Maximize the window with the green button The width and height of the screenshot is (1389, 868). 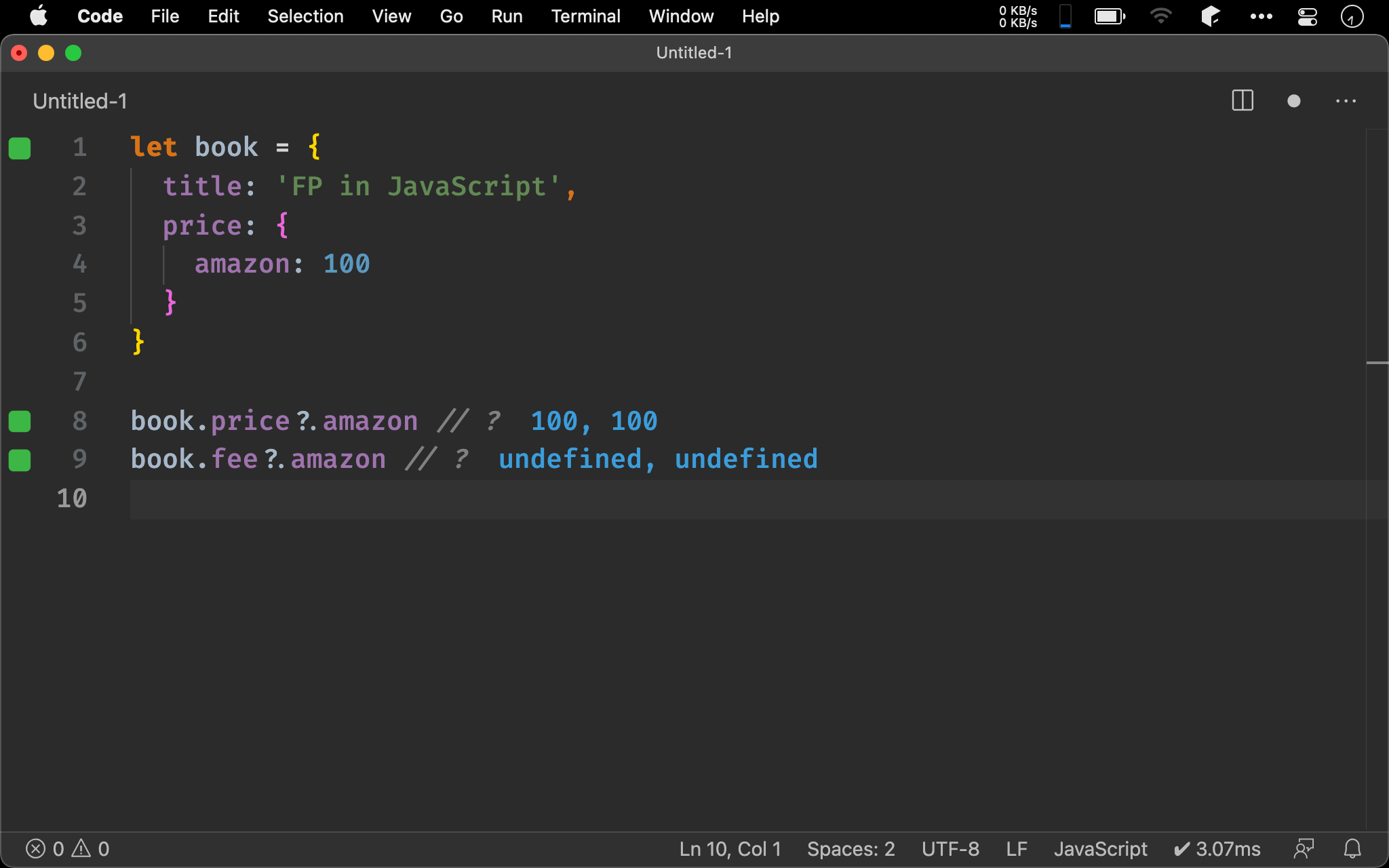click(x=73, y=53)
